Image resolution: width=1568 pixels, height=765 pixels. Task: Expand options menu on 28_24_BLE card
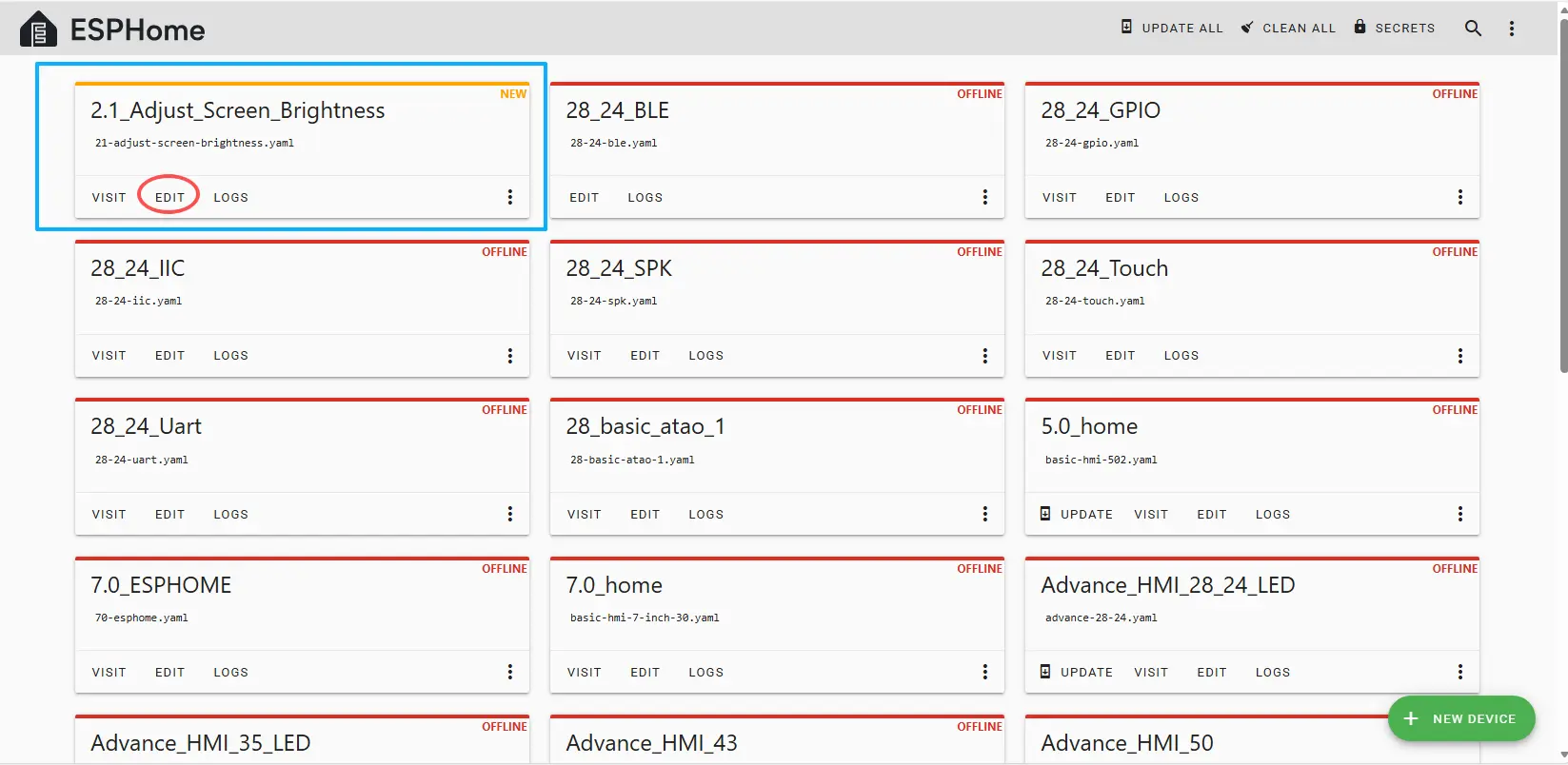(x=985, y=197)
